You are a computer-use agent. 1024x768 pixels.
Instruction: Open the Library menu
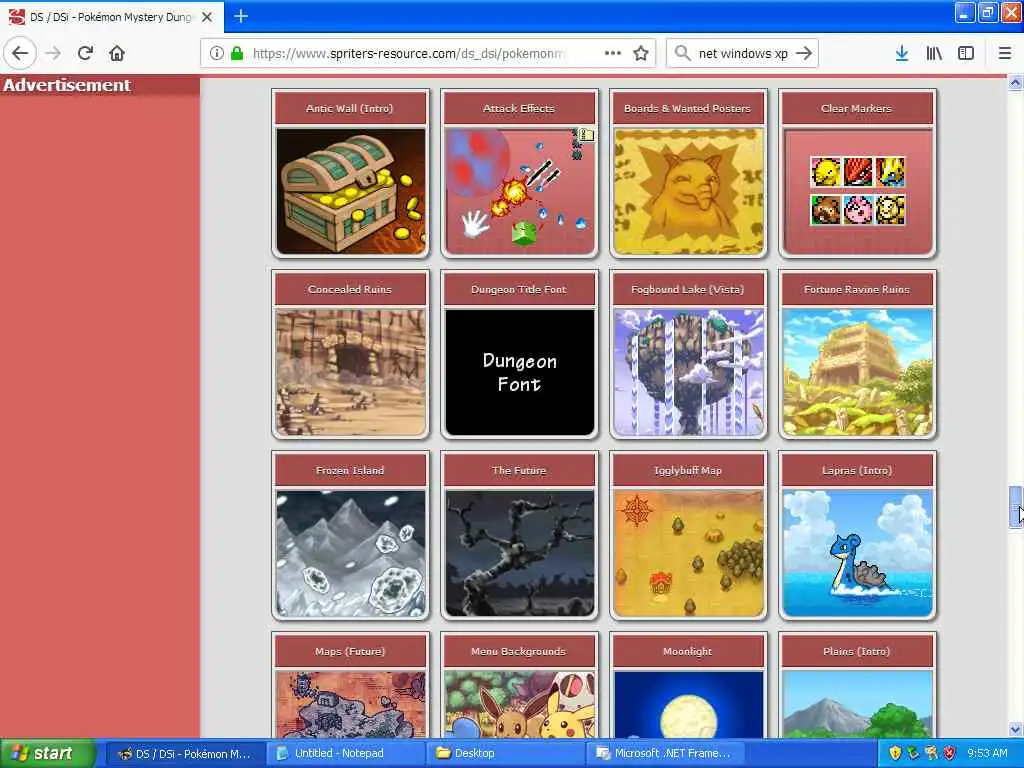click(x=934, y=54)
